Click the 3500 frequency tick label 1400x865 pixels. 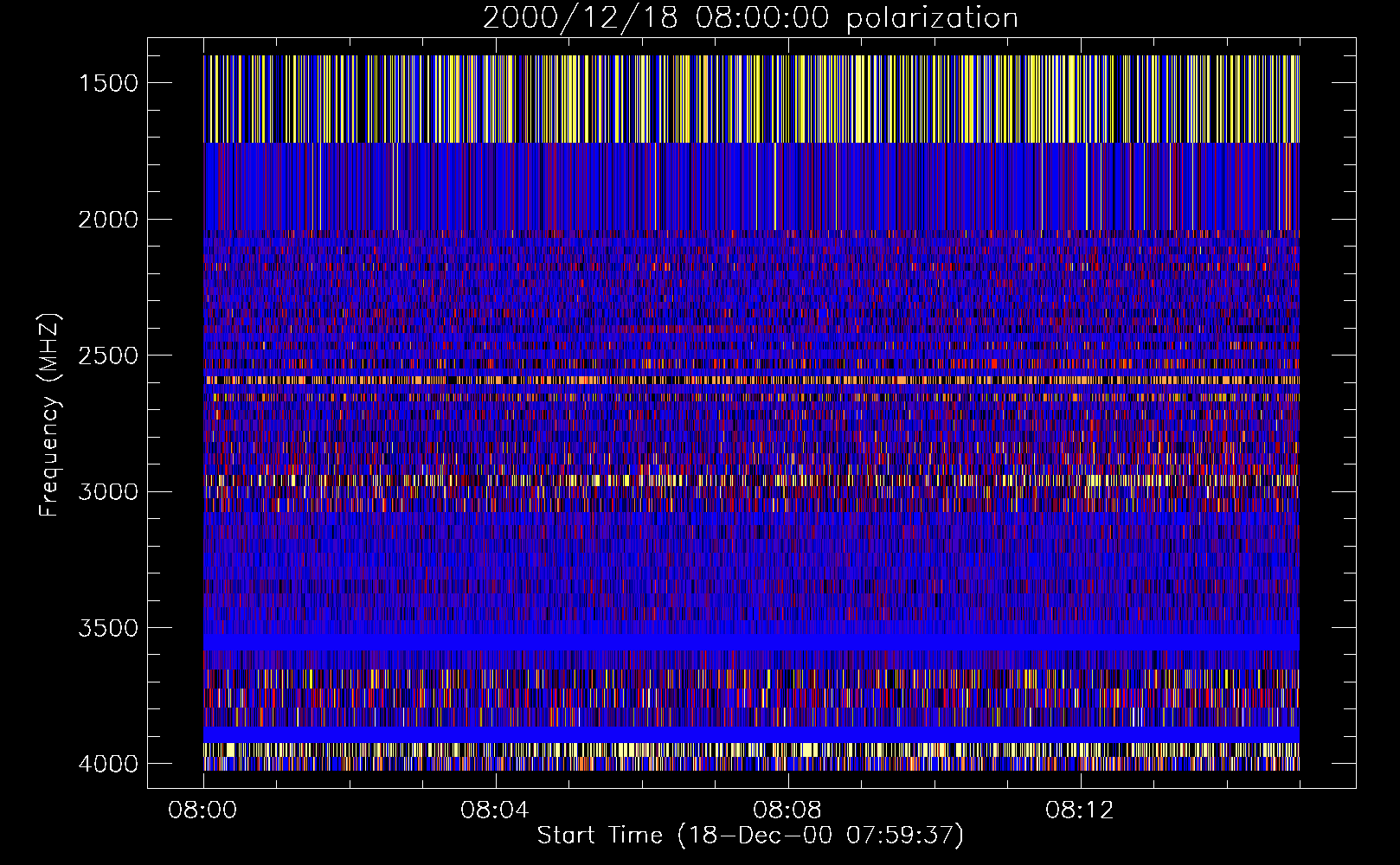[108, 628]
